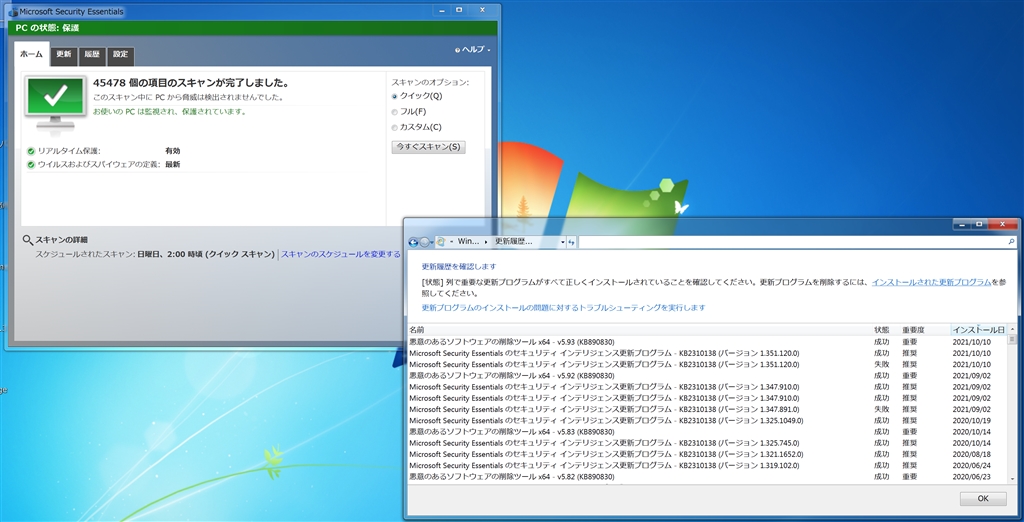Image resolution: width=1024 pixels, height=522 pixels.
Task: Click the Win... breadcrumb segment
Action: [x=468, y=242]
